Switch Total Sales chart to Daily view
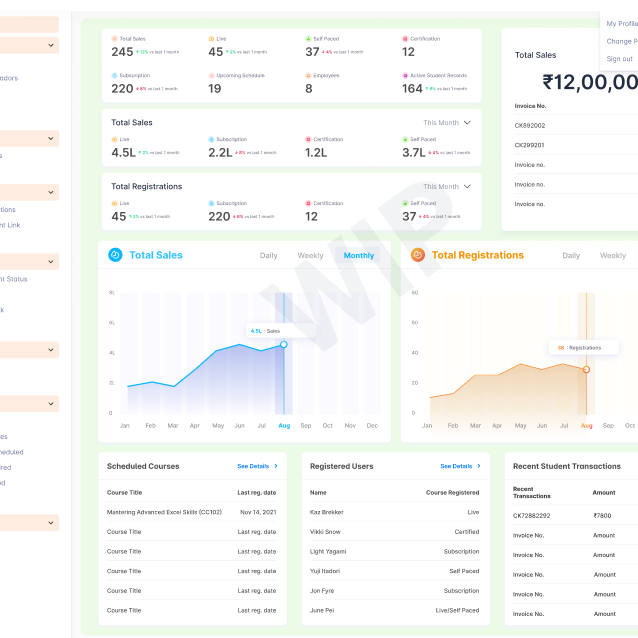This screenshot has width=638, height=638. point(269,256)
